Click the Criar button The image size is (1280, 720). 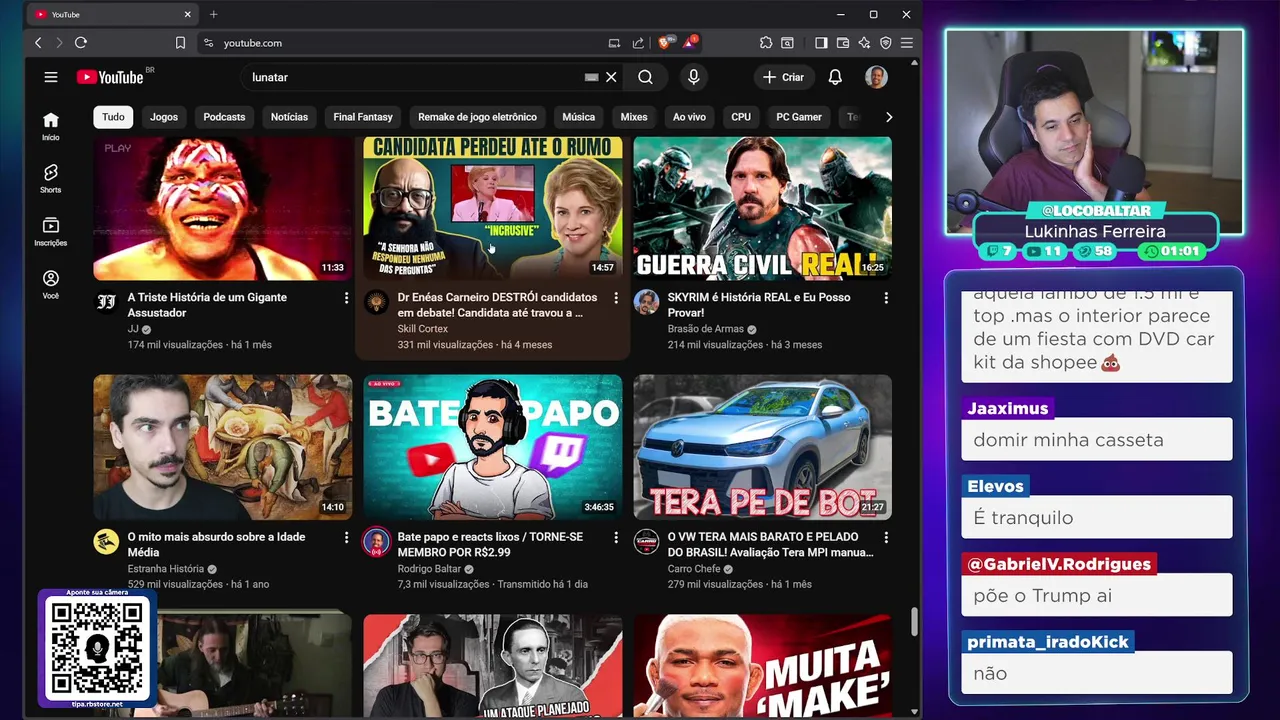pos(783,77)
